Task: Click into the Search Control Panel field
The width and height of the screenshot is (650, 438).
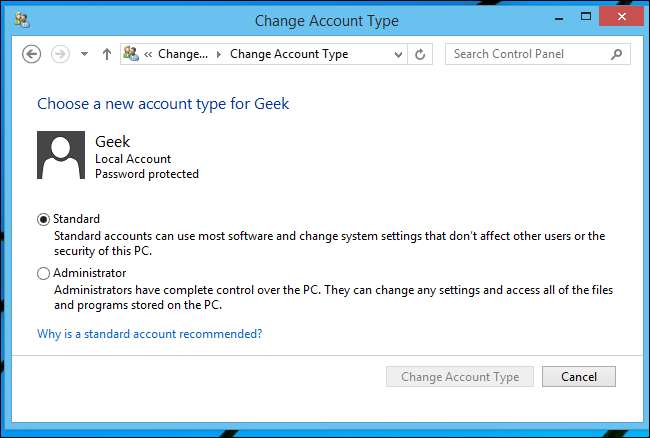Action: click(525, 54)
